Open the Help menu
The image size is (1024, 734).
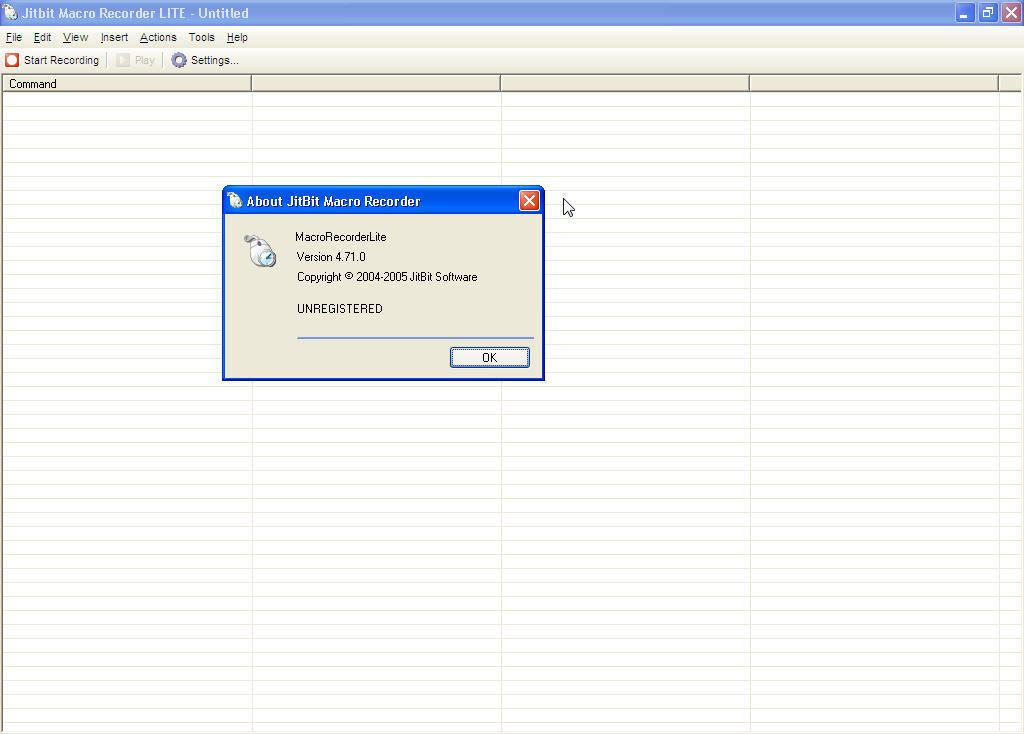tap(237, 37)
